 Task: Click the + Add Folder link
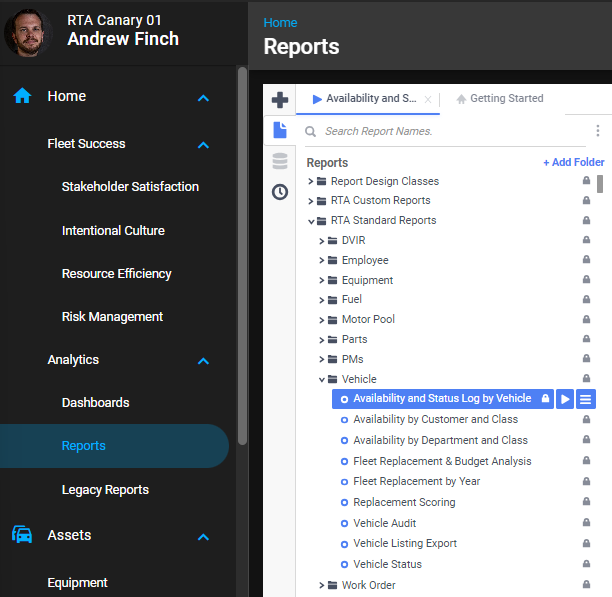[x=573, y=162]
